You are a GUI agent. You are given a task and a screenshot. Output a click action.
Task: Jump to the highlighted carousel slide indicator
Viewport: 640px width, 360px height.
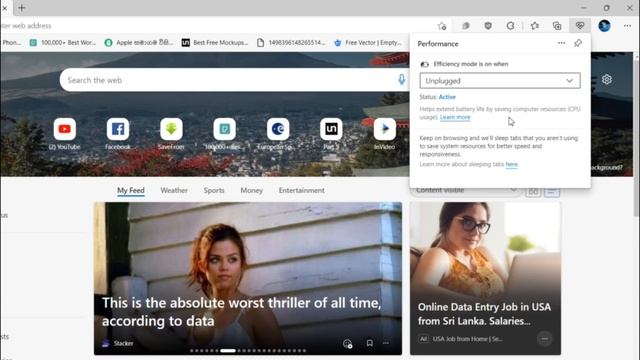[228, 351]
